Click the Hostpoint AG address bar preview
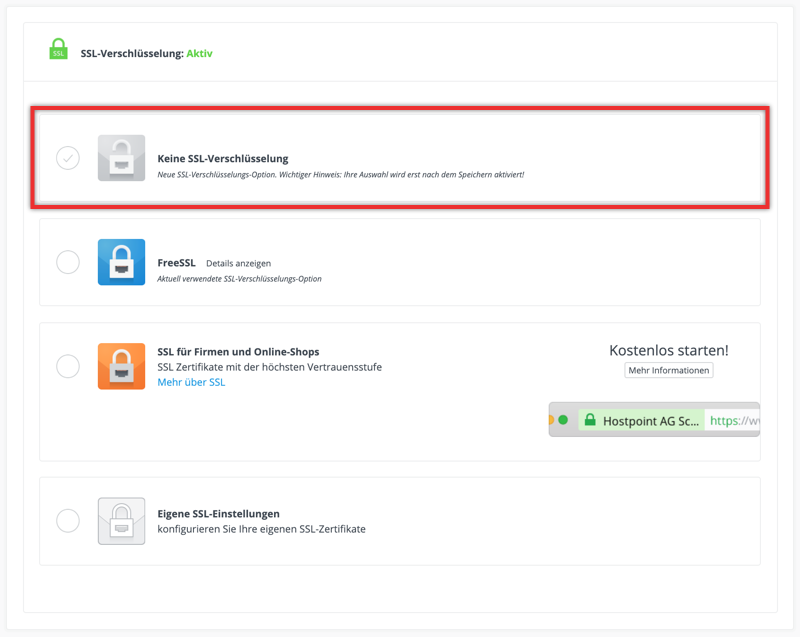800x637 pixels. tap(654, 420)
